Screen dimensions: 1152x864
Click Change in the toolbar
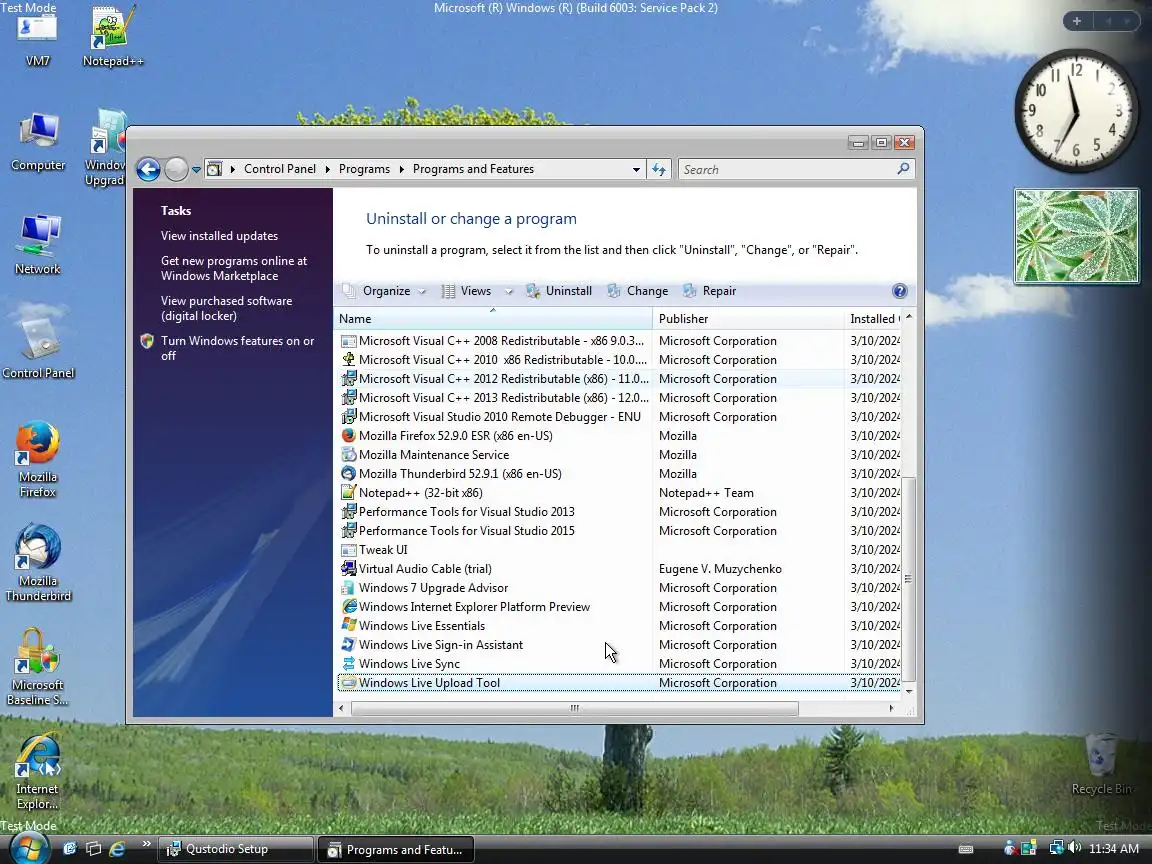(638, 291)
